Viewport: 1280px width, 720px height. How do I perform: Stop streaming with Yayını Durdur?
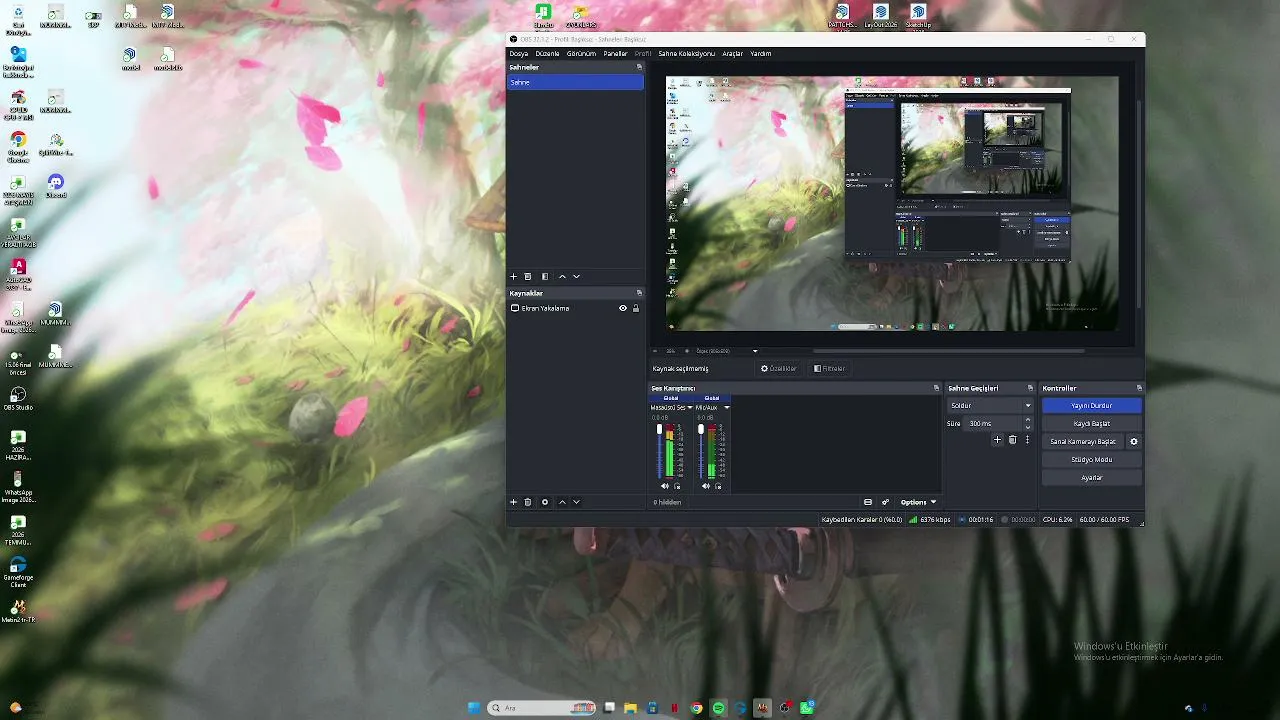pyautogui.click(x=1091, y=406)
